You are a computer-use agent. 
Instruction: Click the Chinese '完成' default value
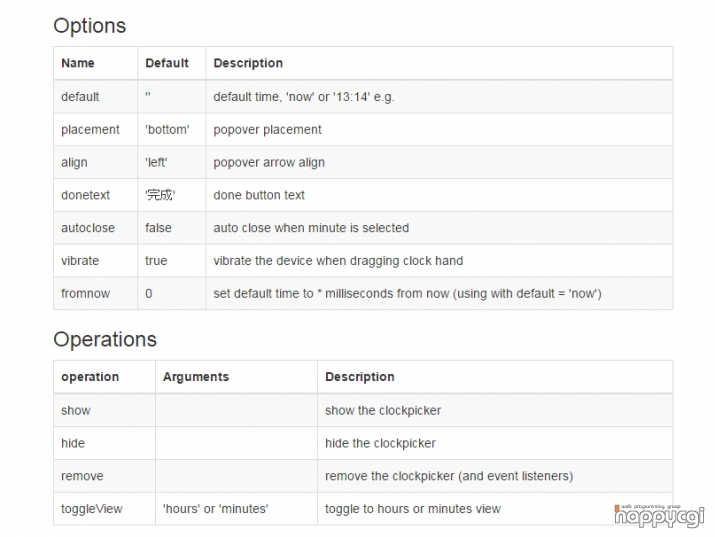(x=160, y=195)
